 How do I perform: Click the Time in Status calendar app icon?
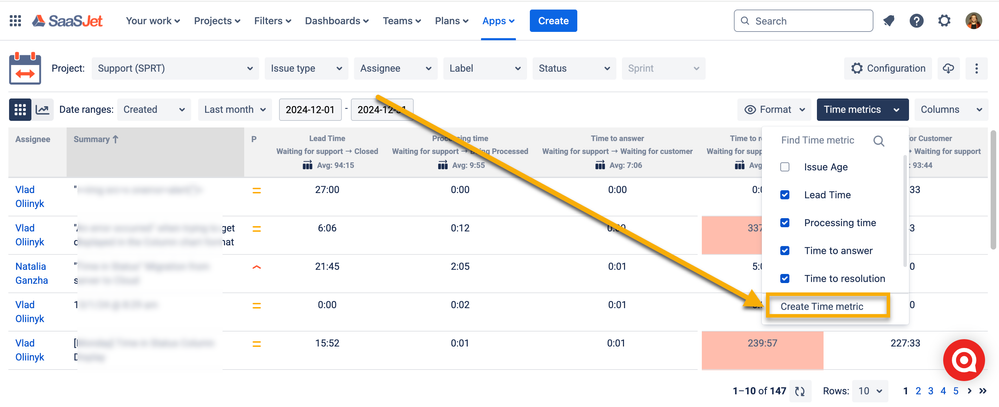tap(25, 68)
